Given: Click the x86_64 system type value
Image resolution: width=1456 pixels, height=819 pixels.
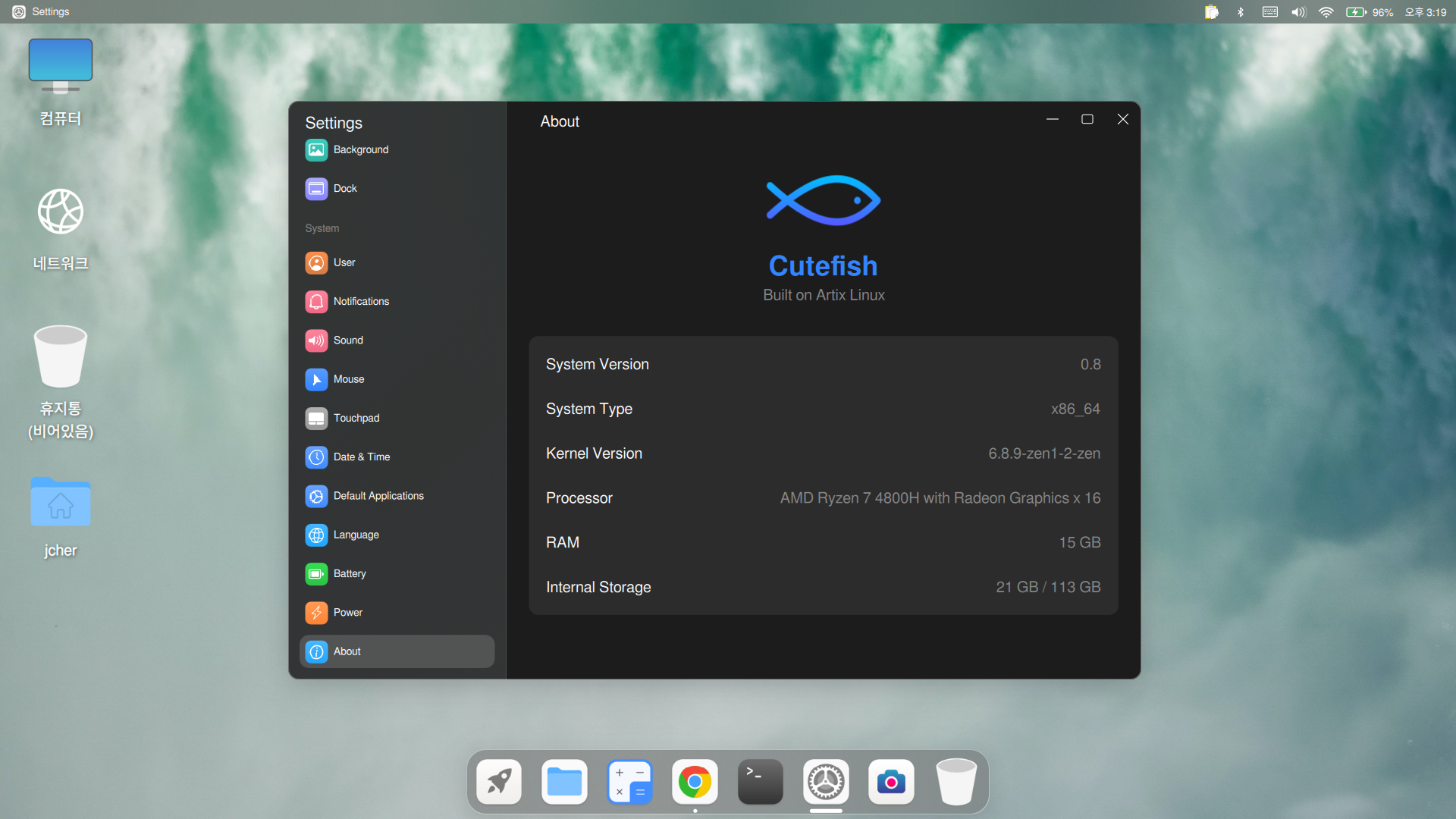Looking at the screenshot, I should coord(1075,409).
